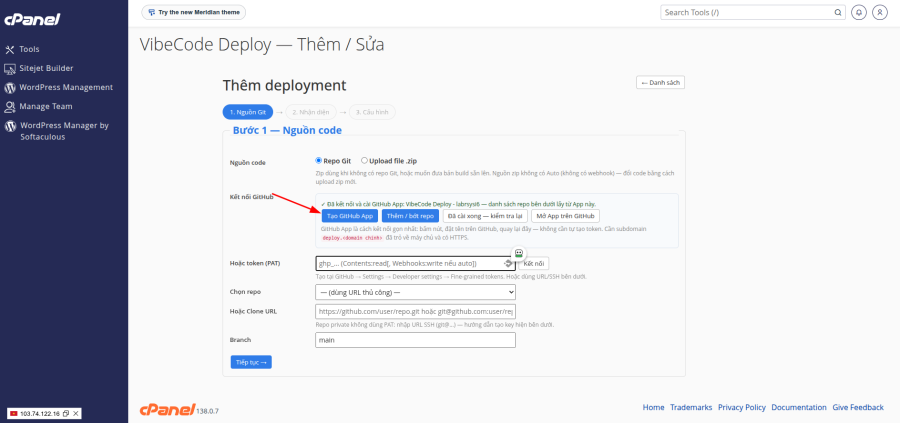Image resolution: width=900 pixels, height=423 pixels.
Task: Open the Chọn repo dropdown
Action: 416,292
